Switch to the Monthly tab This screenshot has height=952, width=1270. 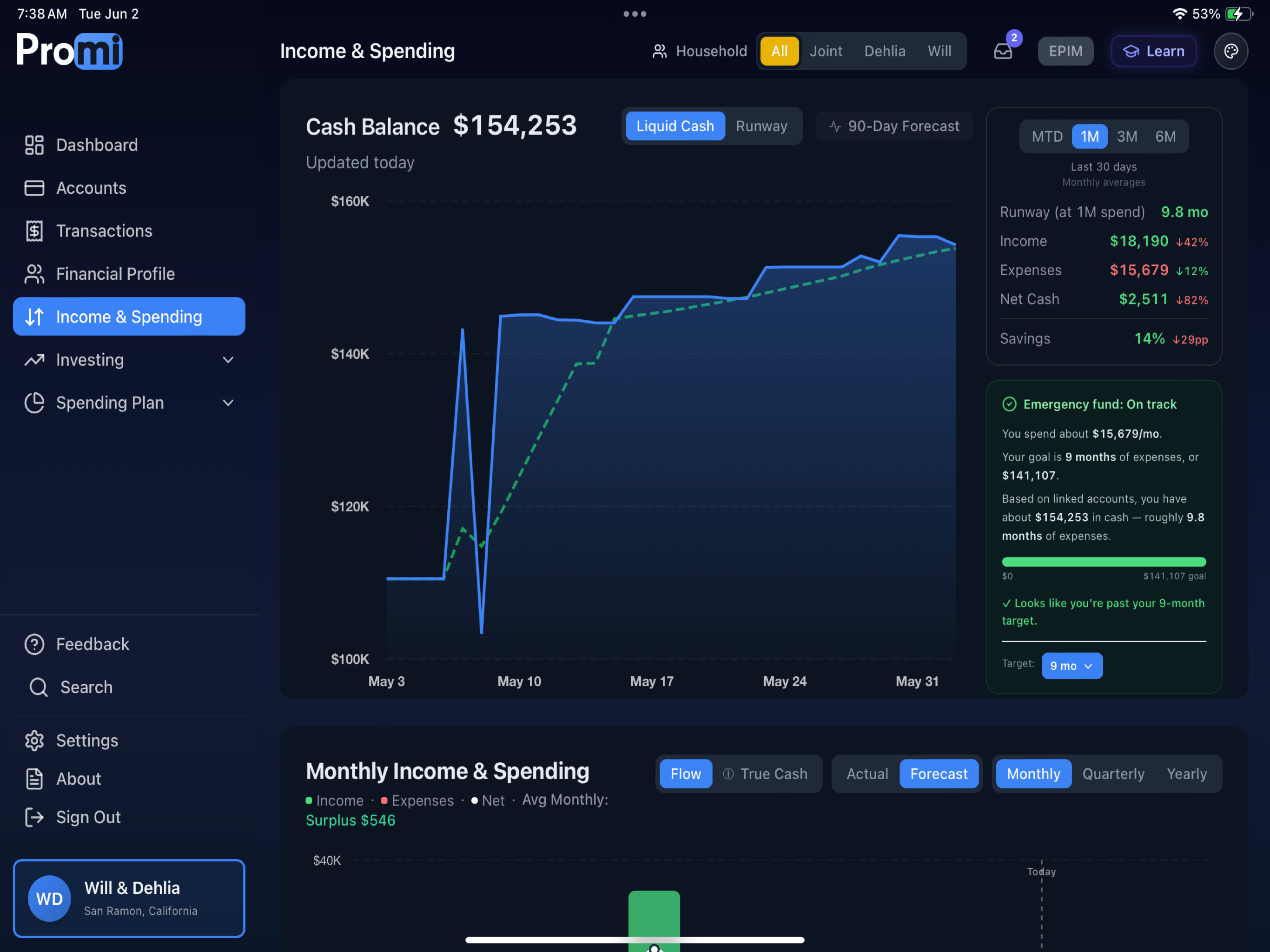pos(1033,773)
